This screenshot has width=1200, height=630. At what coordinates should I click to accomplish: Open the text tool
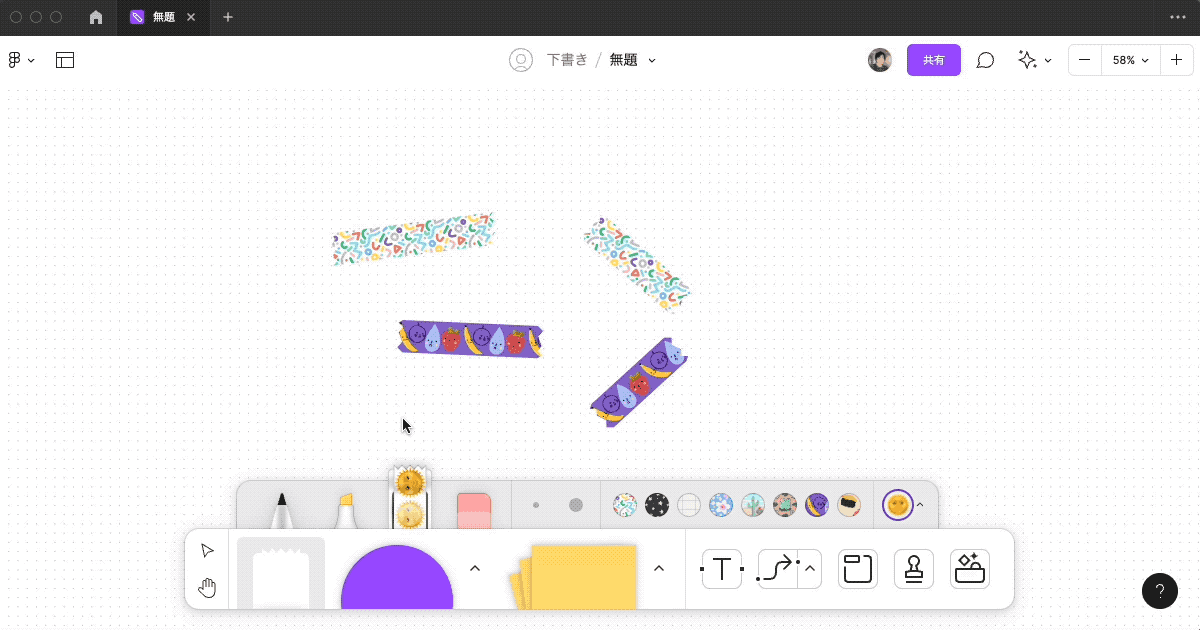tap(721, 568)
